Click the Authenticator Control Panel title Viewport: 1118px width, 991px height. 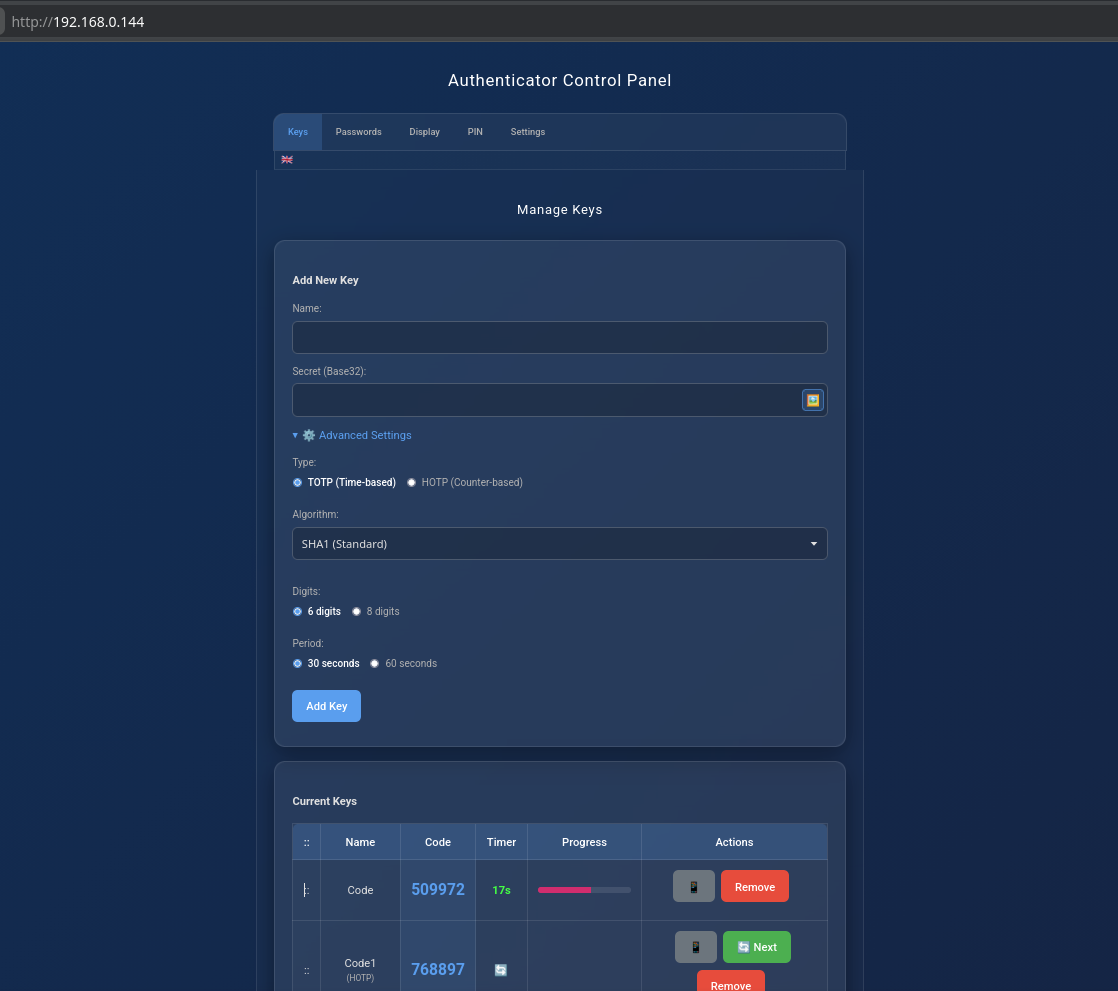click(x=559, y=81)
